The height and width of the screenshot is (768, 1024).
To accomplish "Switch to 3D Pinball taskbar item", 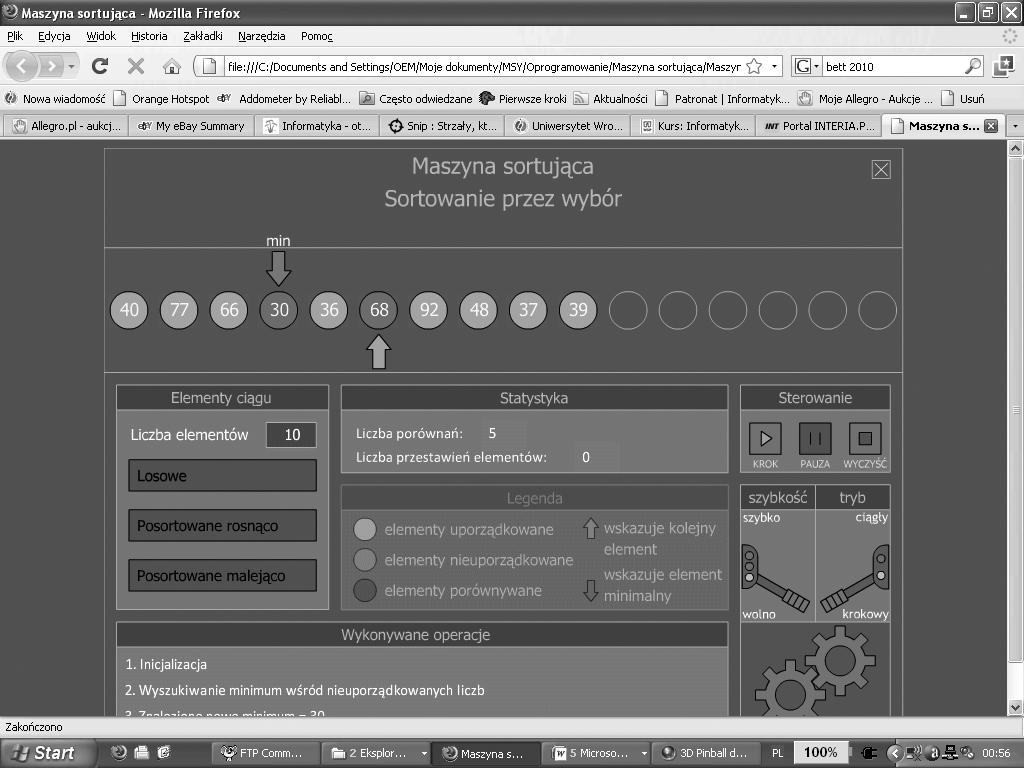I will pos(708,753).
